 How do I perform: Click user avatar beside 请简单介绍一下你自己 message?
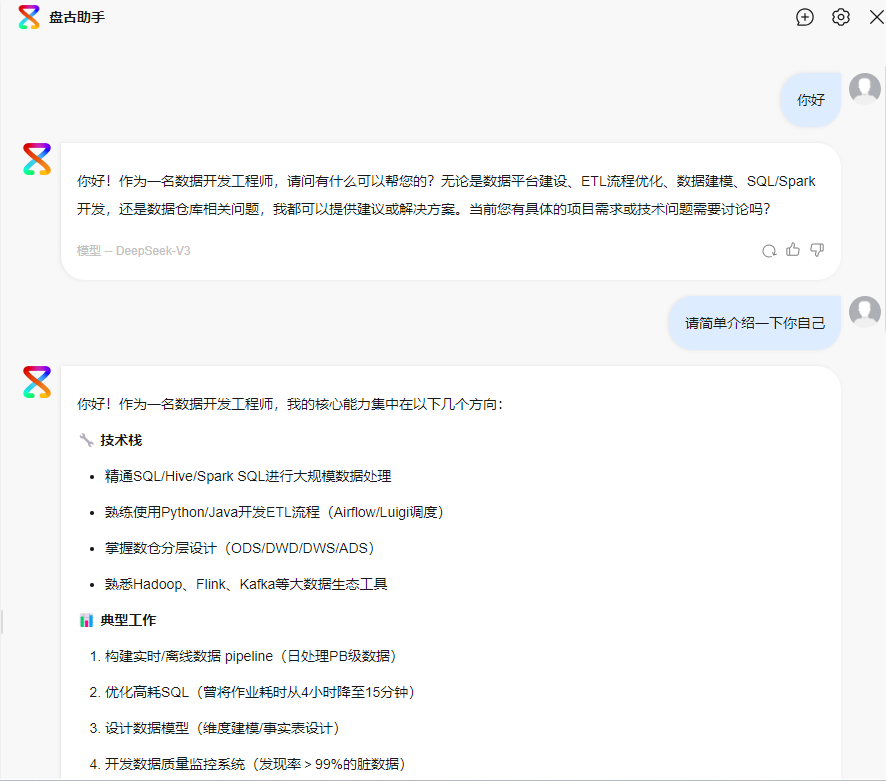click(x=865, y=311)
